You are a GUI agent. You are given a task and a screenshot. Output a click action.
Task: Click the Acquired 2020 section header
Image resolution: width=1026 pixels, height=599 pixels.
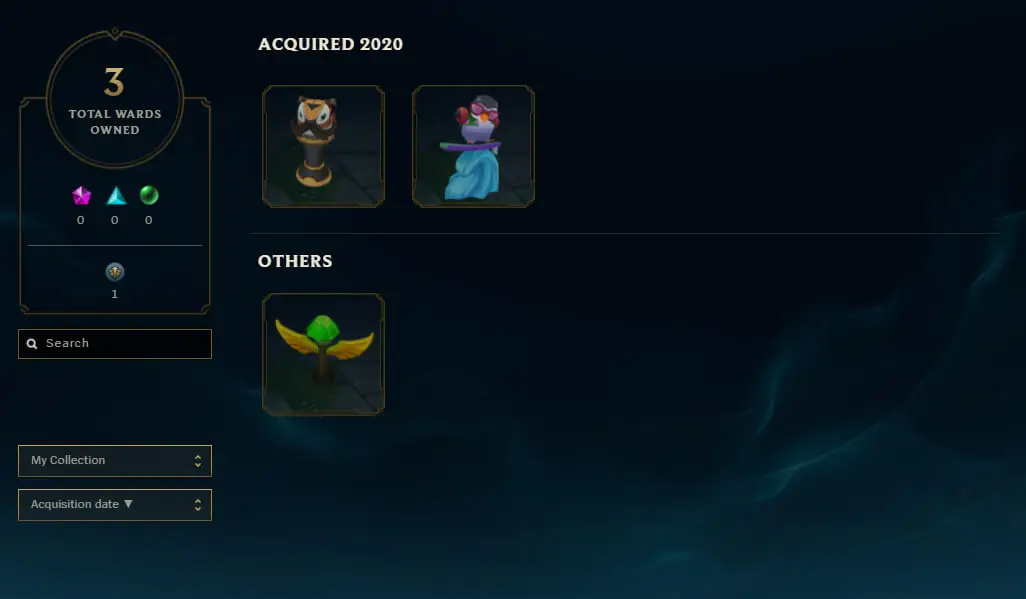tap(330, 44)
